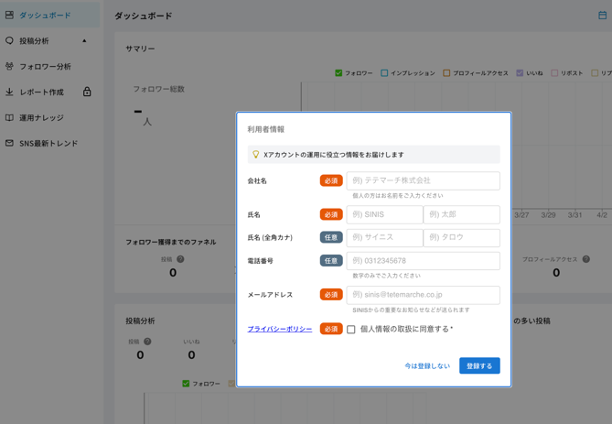
Task: Click the download icon beside レポート作成
Action: coord(9,92)
